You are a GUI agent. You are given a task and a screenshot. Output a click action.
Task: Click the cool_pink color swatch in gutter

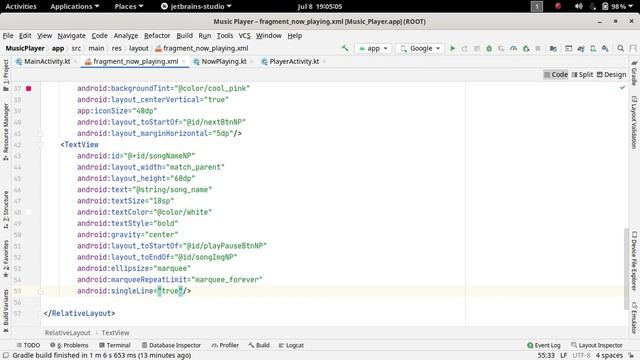[29, 88]
